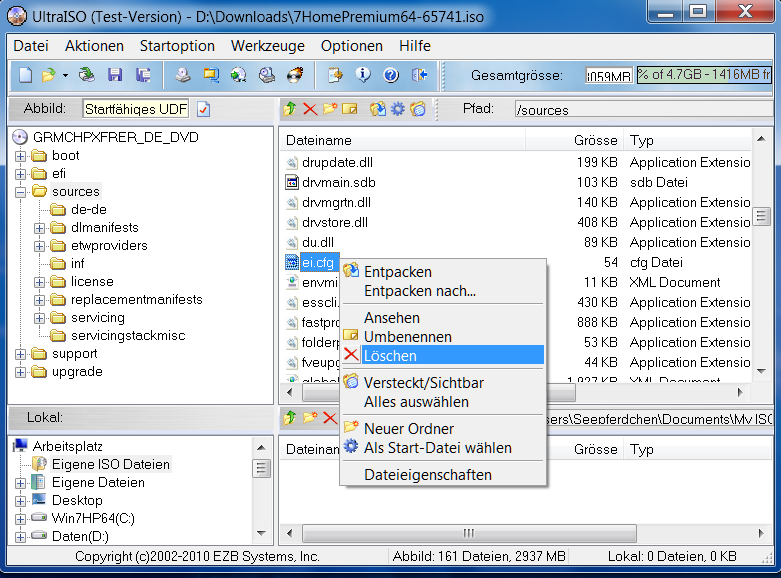This screenshot has height=578, width=781.
Task: Click the Typ column header in image pane
Action: [x=687, y=141]
